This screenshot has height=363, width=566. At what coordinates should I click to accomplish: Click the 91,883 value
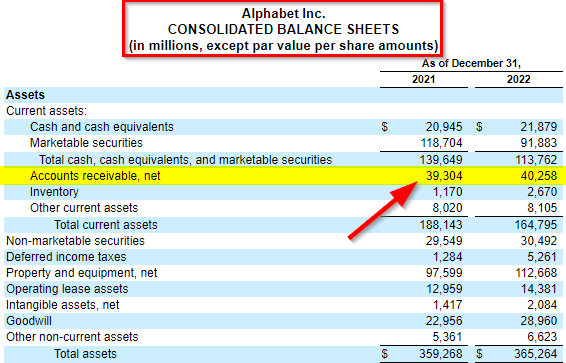click(x=539, y=143)
